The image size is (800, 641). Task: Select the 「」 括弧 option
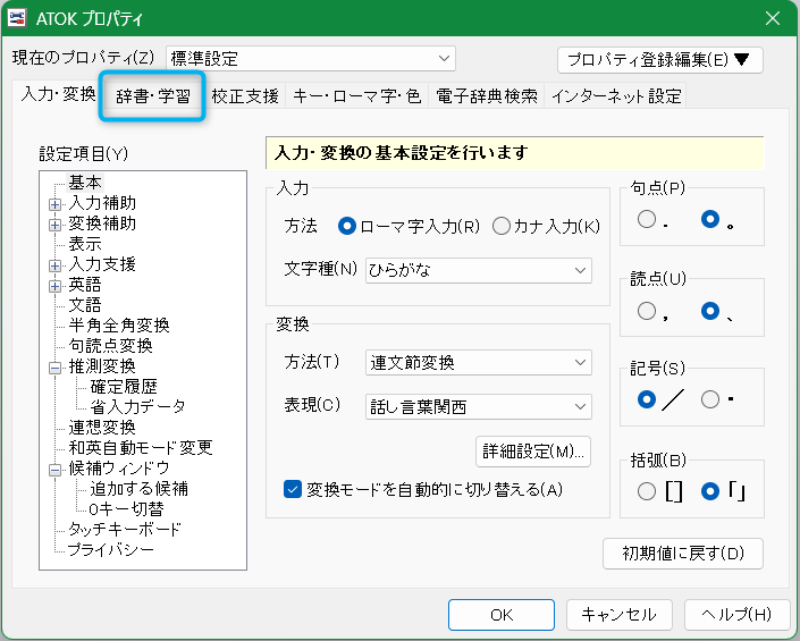click(710, 491)
